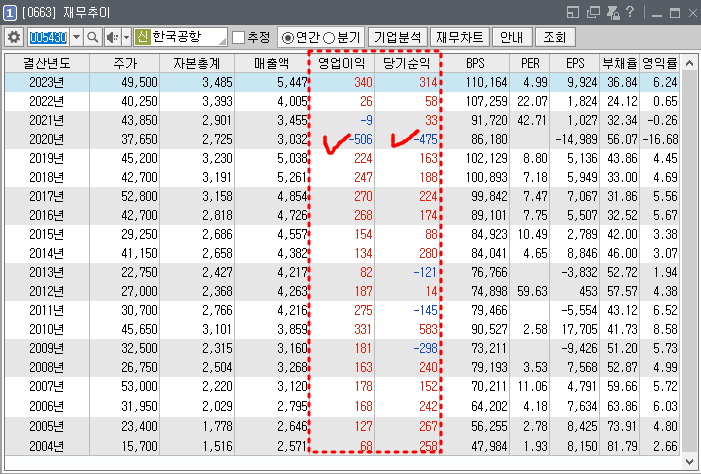The height and width of the screenshot is (474, 701).
Task: Click the scroll up arrow of table
Action: 689,63
